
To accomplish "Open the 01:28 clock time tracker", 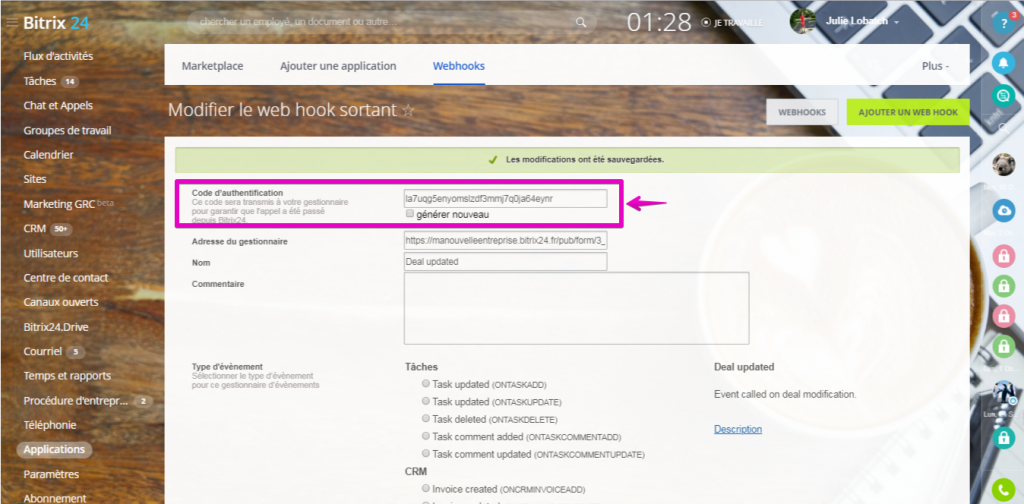I will 658,22.
